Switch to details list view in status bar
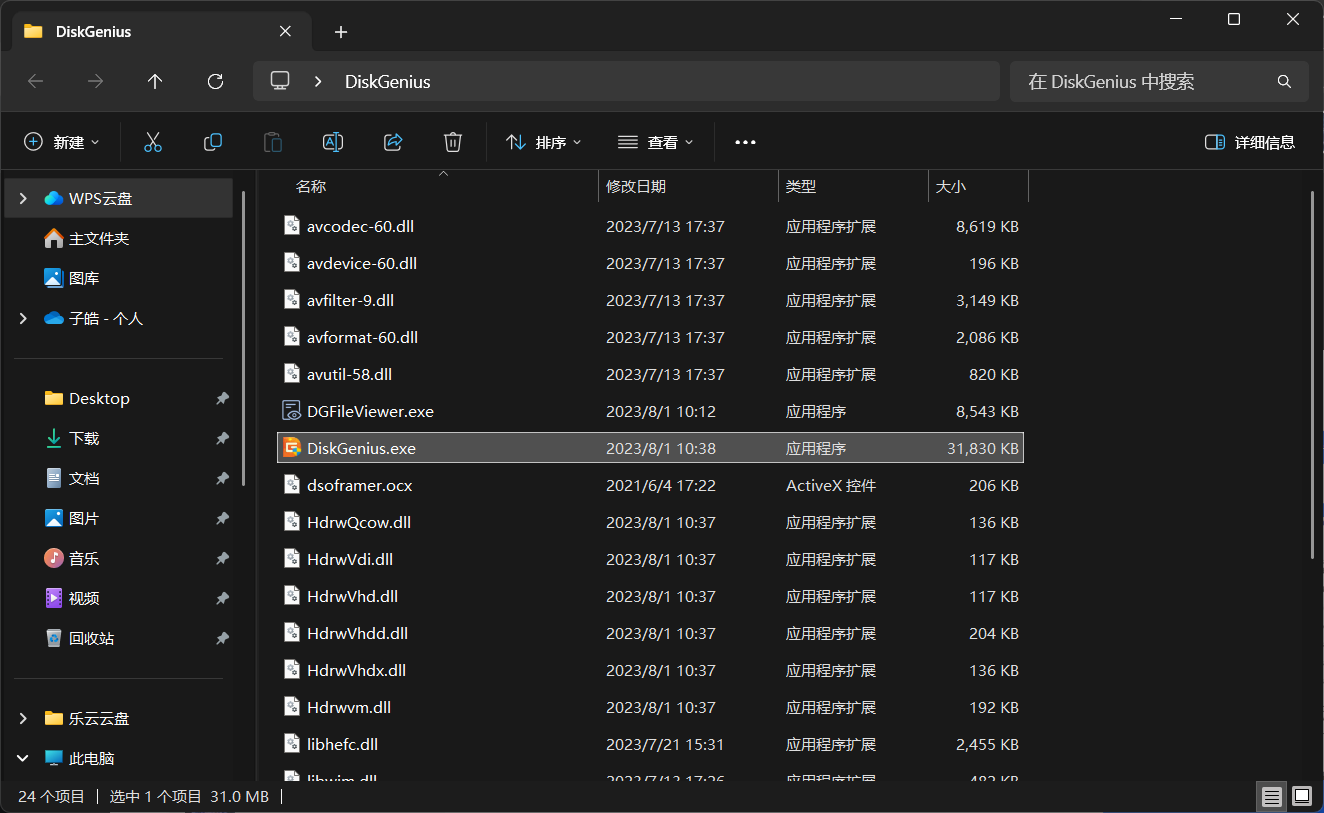1324x813 pixels. (x=1271, y=797)
